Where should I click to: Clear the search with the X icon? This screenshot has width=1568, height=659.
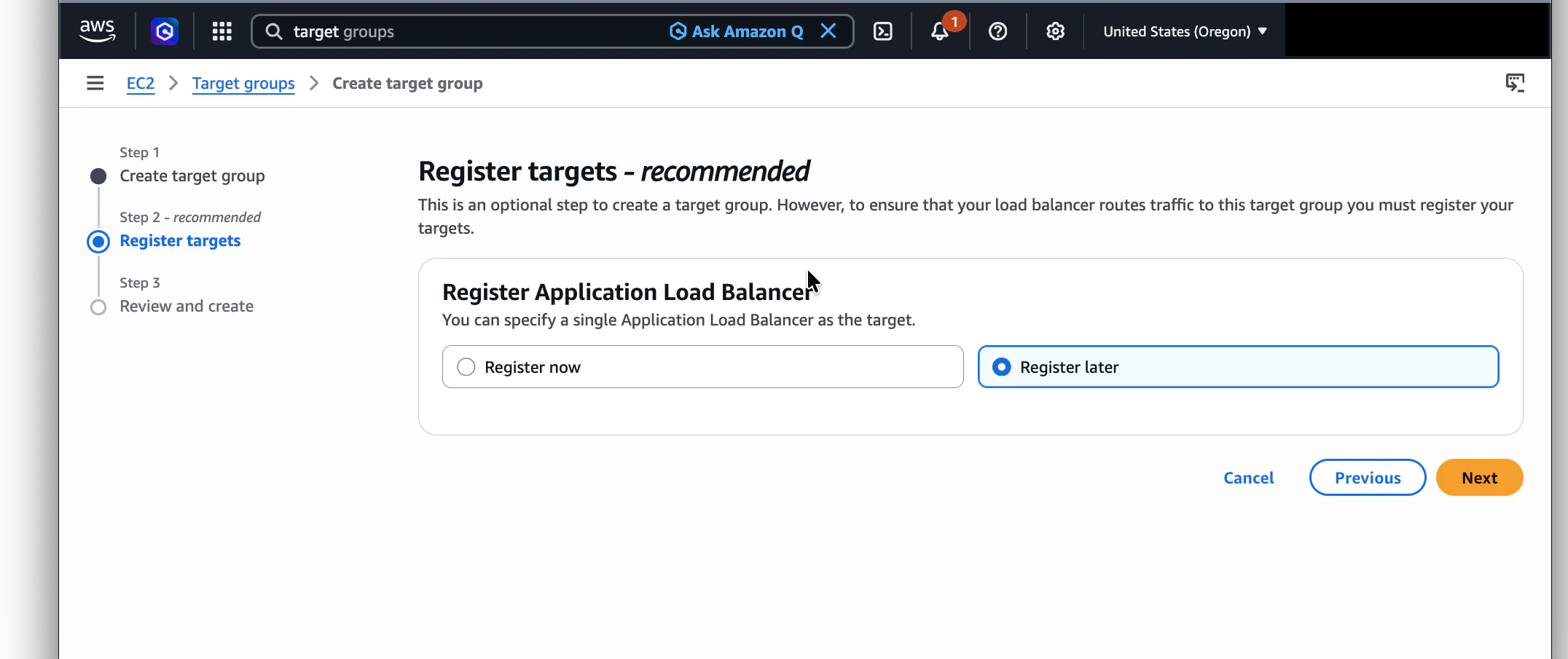tap(828, 31)
